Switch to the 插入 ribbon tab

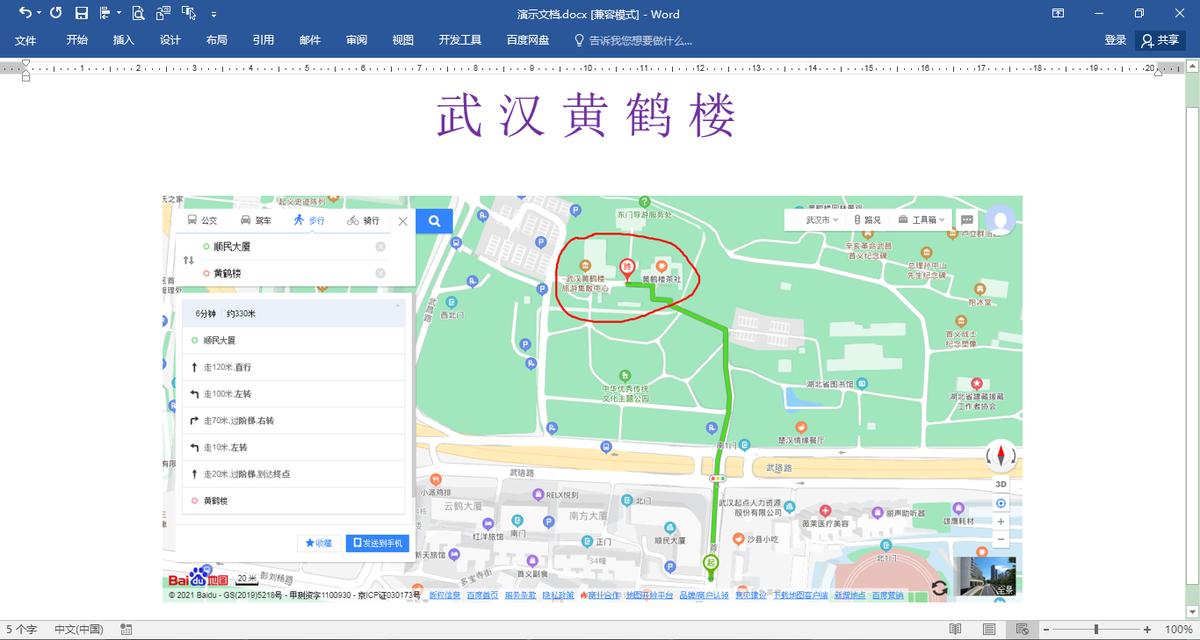124,40
